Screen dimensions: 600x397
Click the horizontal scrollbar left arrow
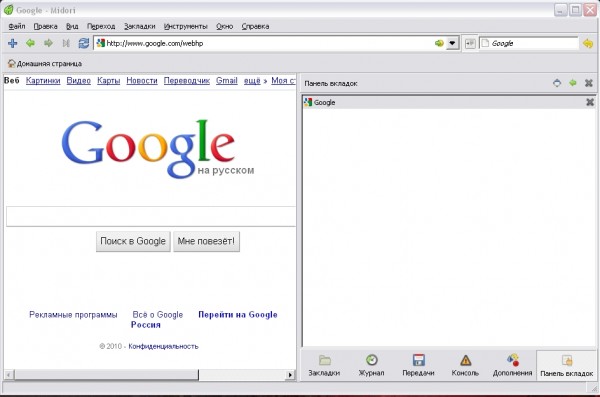pyautogui.click(x=9, y=375)
